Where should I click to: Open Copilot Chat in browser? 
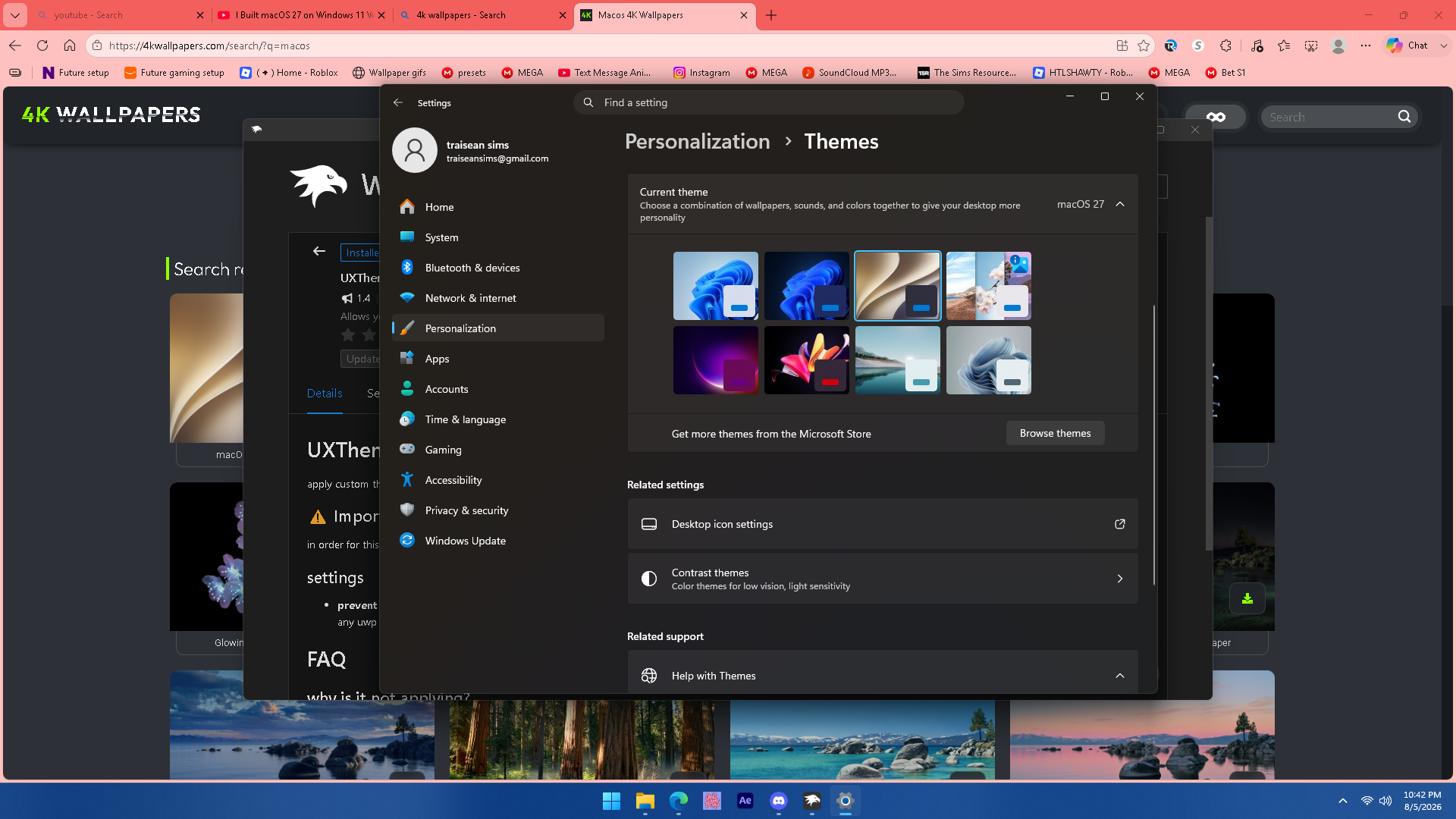point(1407,45)
